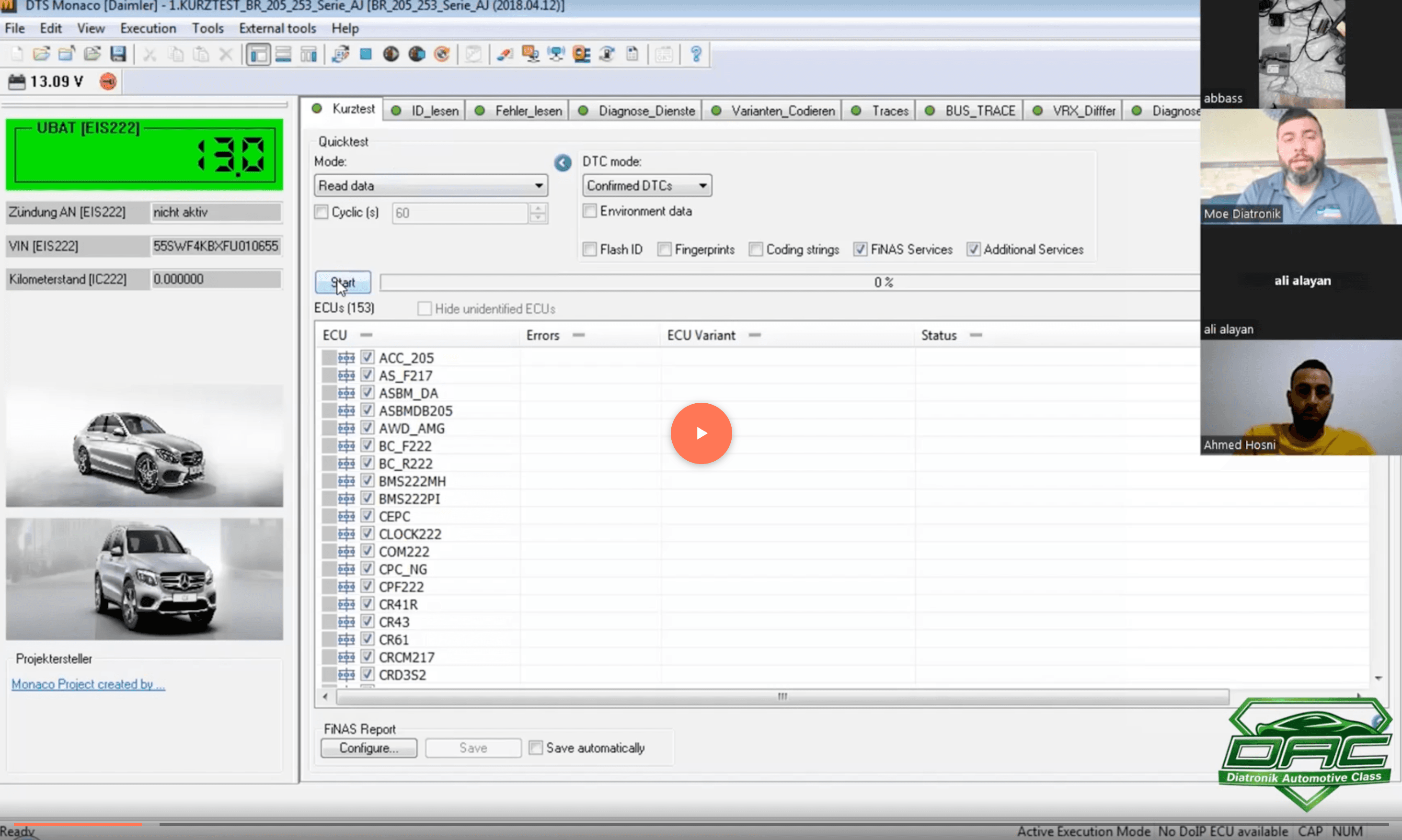This screenshot has height=840, width=1402.
Task: Click the red ignition key status icon
Action: point(108,81)
